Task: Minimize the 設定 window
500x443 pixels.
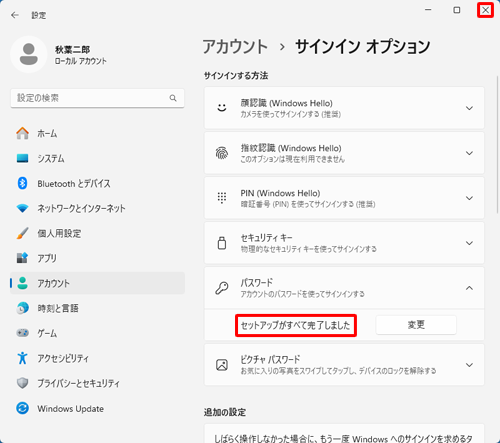Action: [x=428, y=10]
